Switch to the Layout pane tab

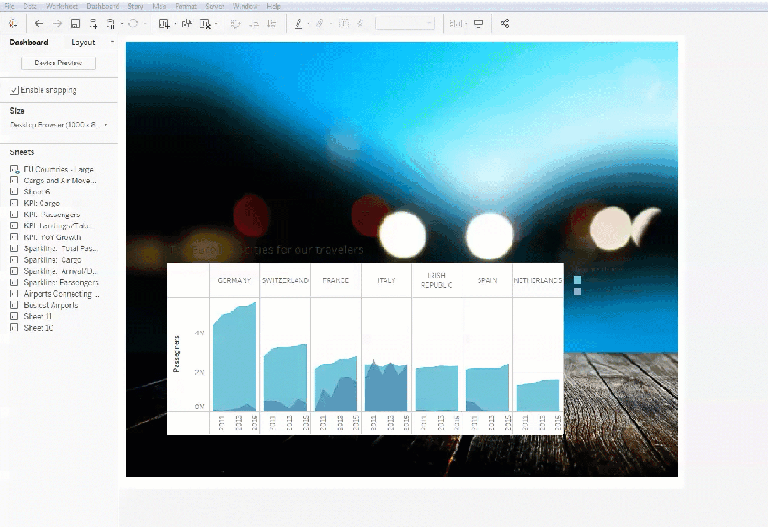[x=83, y=42]
